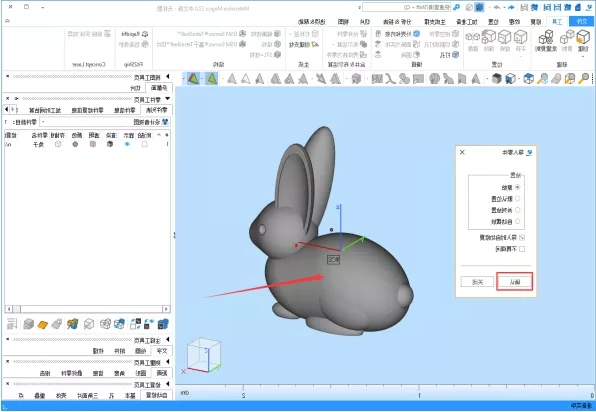Click the 复制 duplicate part ribbon icon

(567, 37)
